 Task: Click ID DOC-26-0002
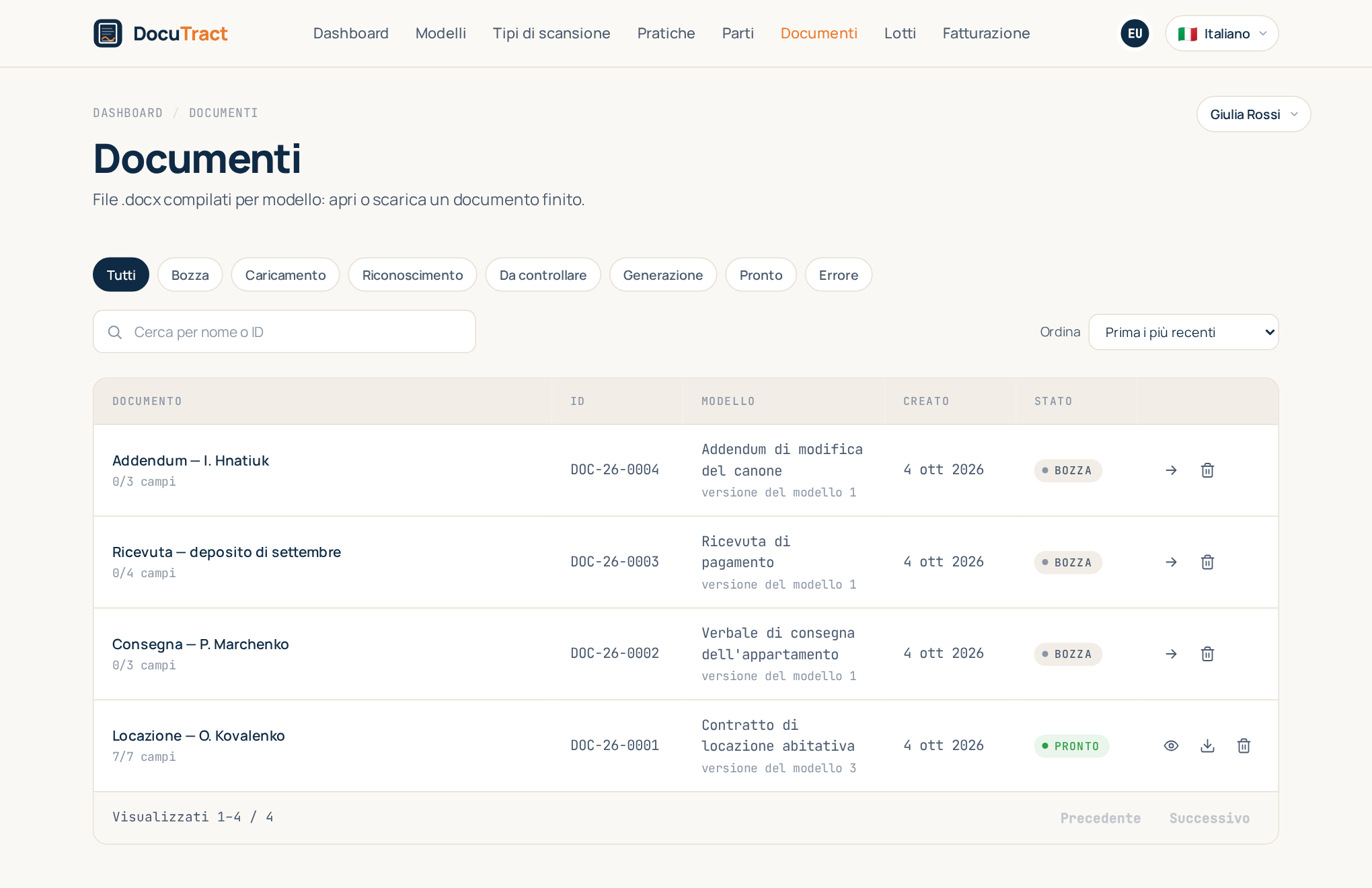pos(615,653)
